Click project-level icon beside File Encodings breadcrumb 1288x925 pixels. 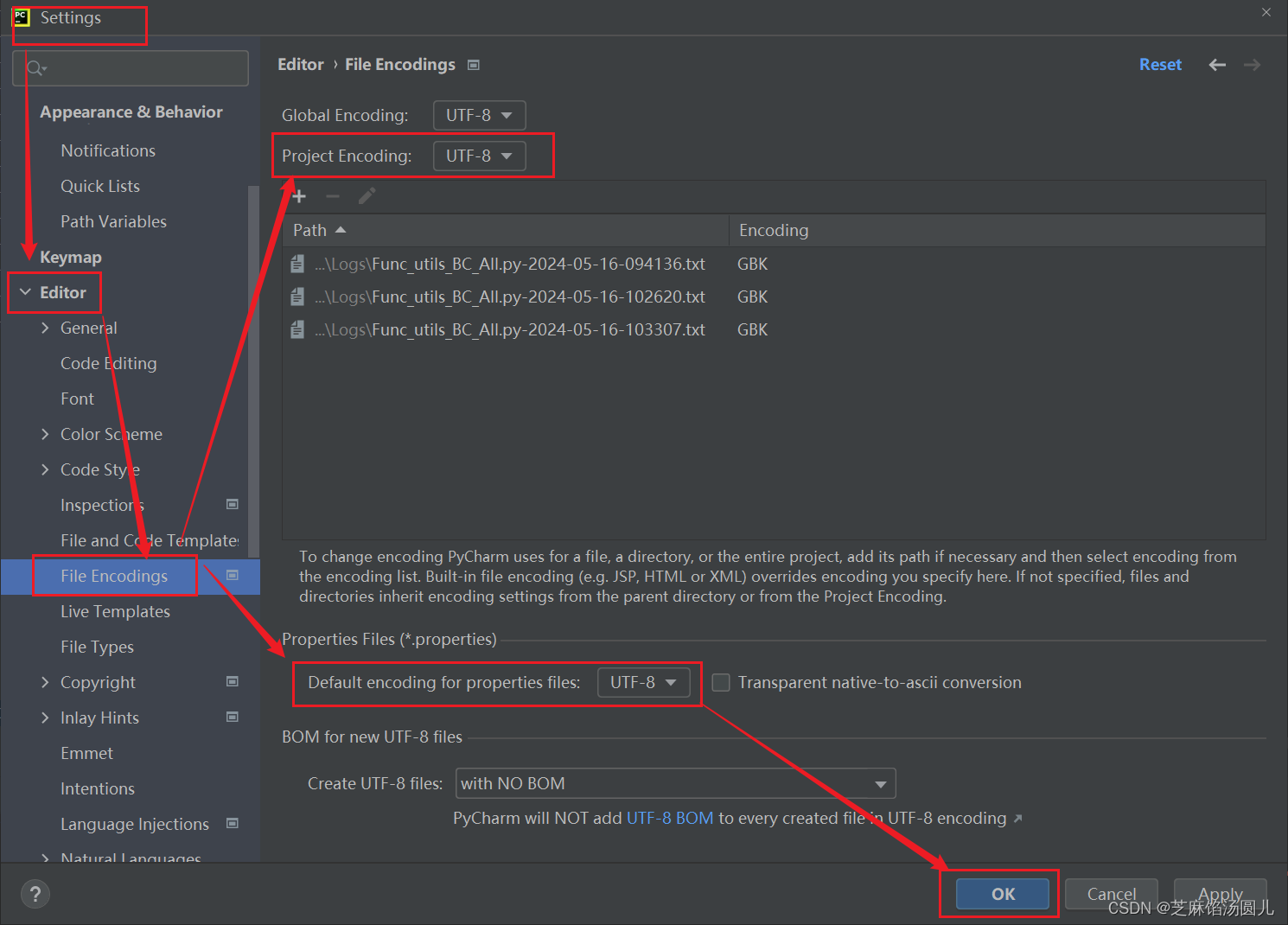click(x=474, y=65)
